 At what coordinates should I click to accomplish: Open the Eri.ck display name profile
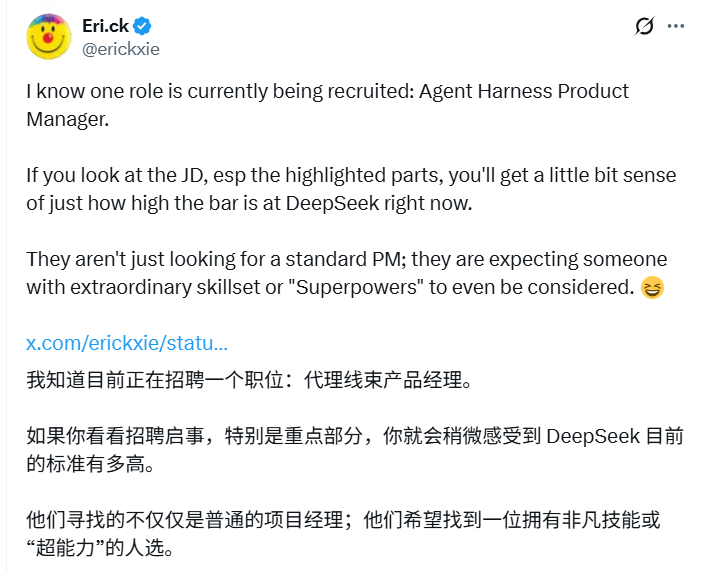click(x=105, y=26)
